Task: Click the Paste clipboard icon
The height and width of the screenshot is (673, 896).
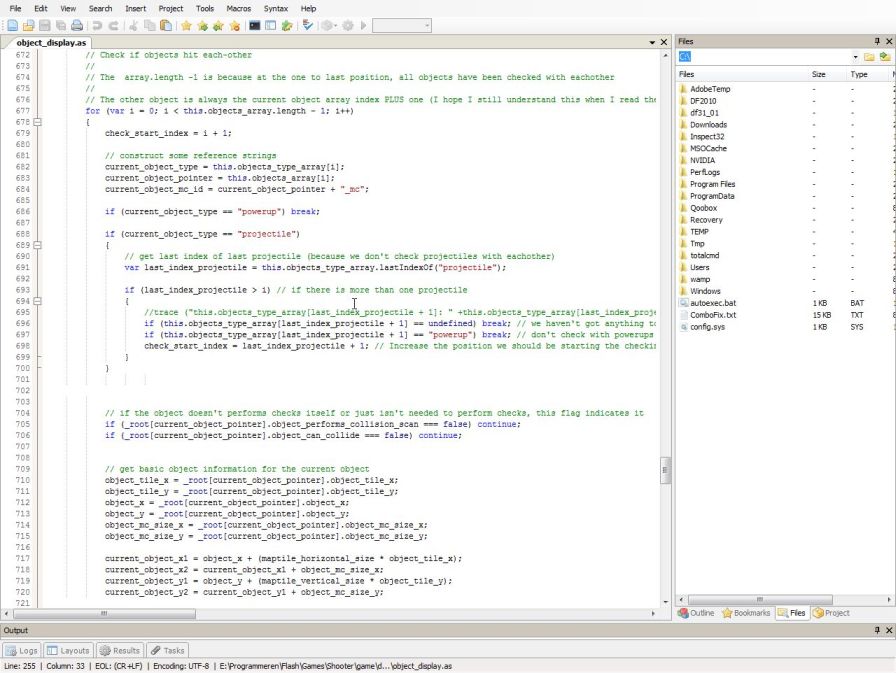Action: tap(165, 25)
